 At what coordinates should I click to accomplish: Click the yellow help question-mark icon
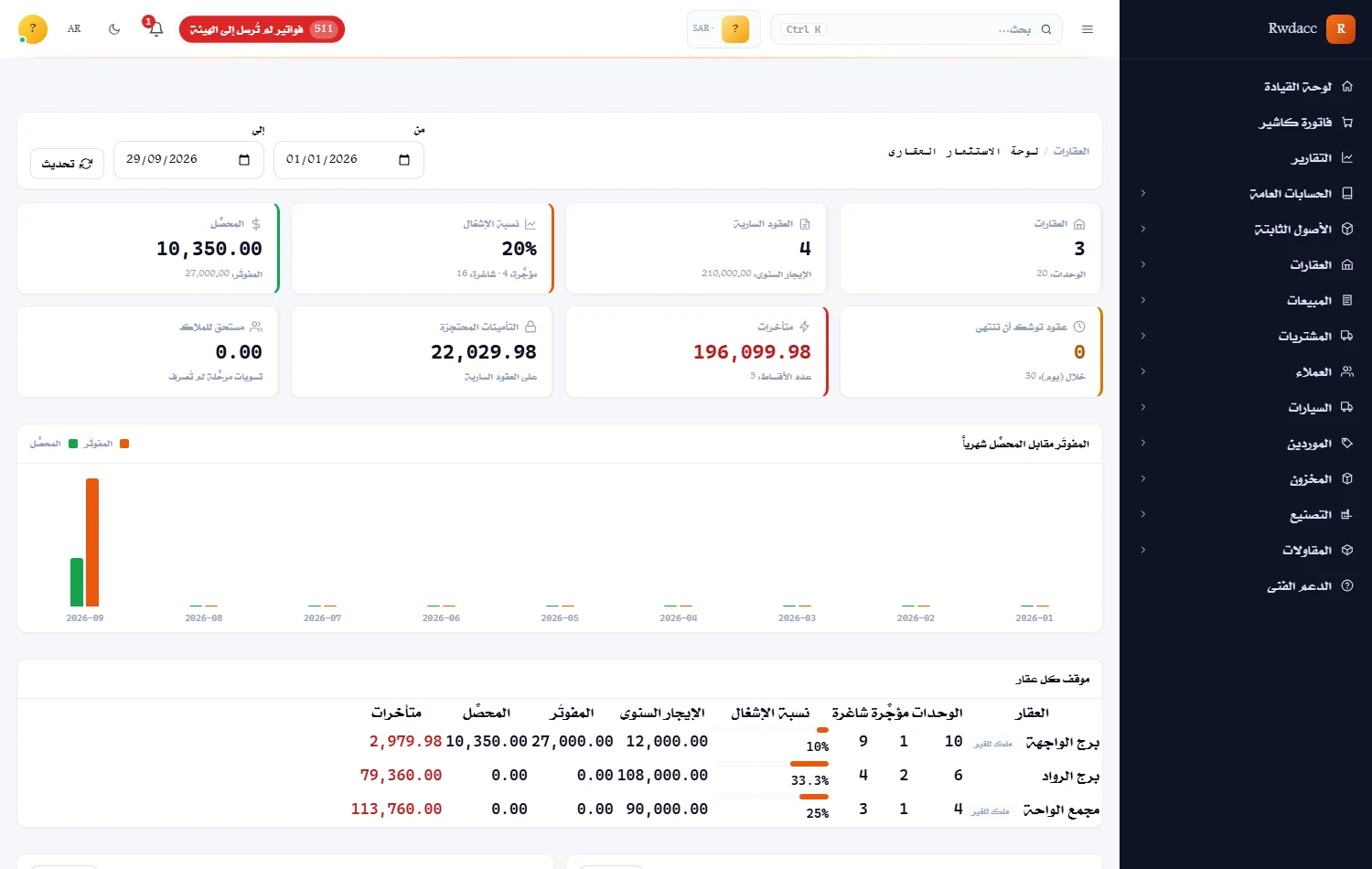pos(33,29)
